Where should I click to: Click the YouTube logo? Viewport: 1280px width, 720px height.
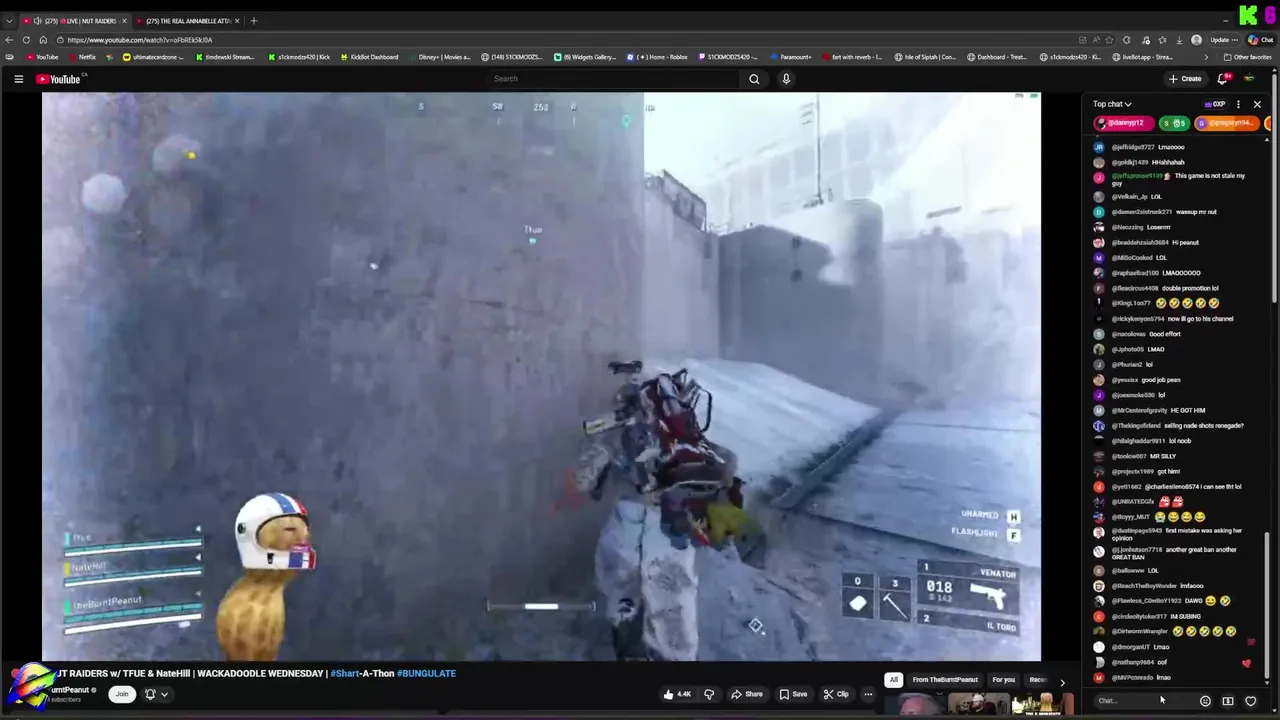pyautogui.click(x=60, y=79)
